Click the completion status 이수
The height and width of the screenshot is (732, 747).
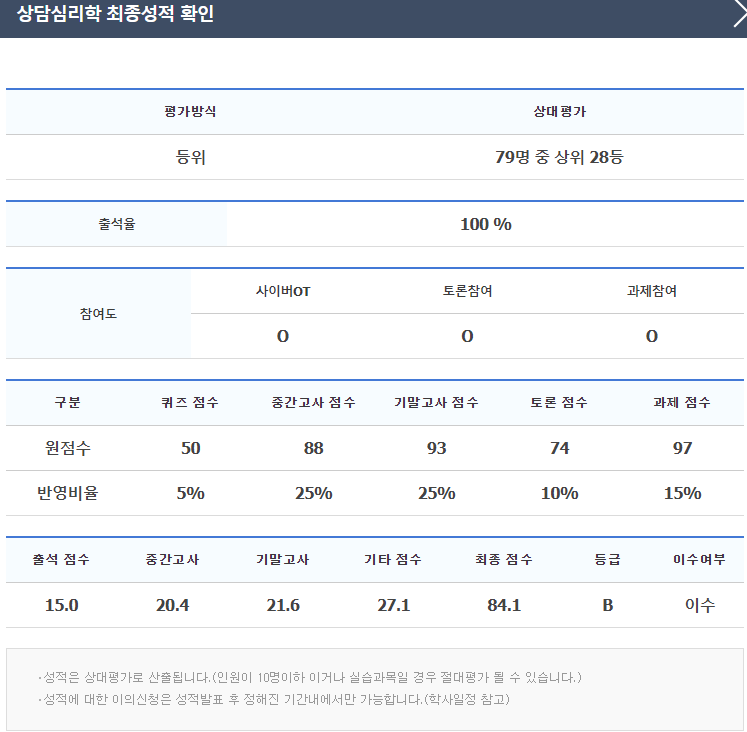click(700, 605)
